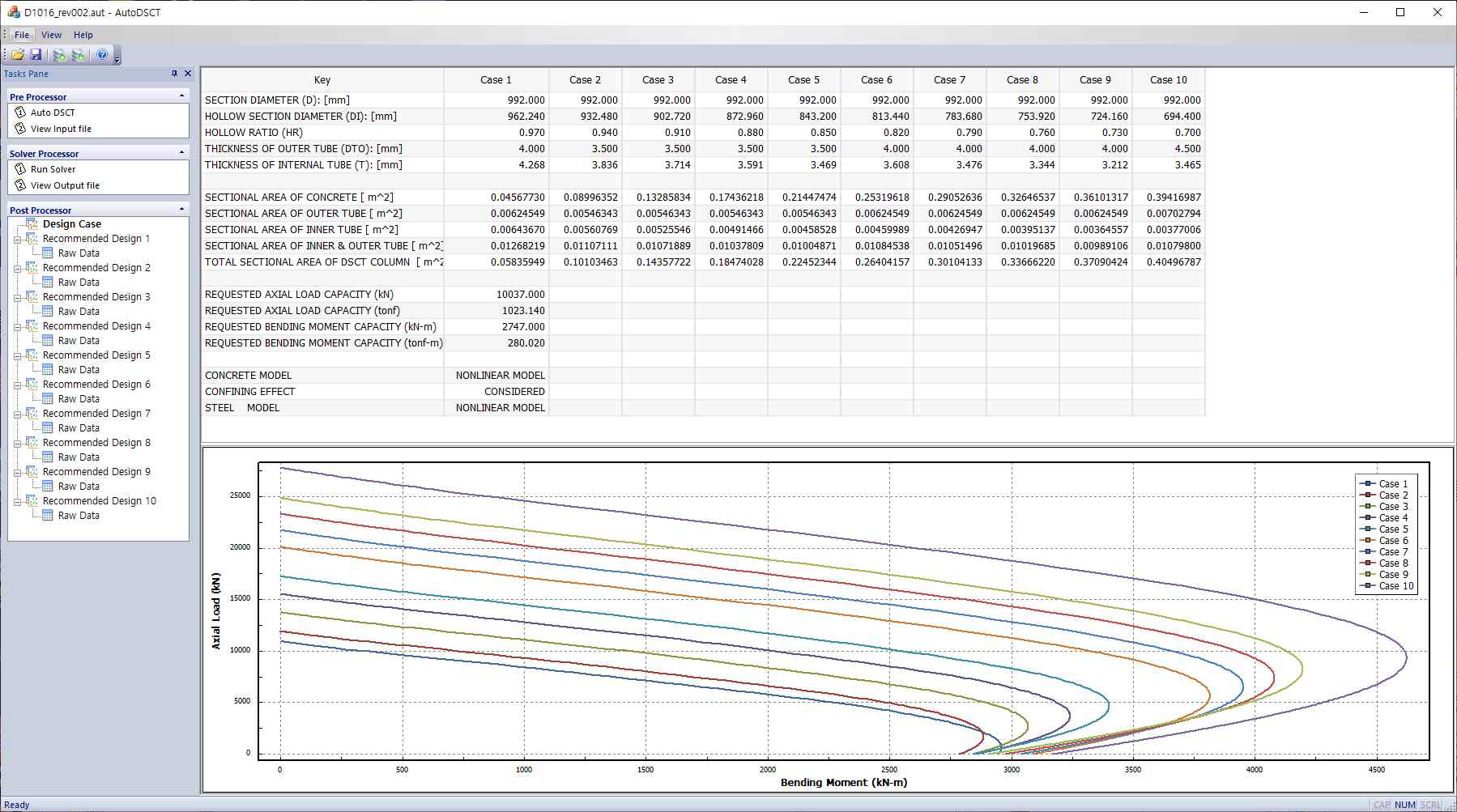Close the Tasks Pane
The width and height of the screenshot is (1457, 812).
point(188,74)
